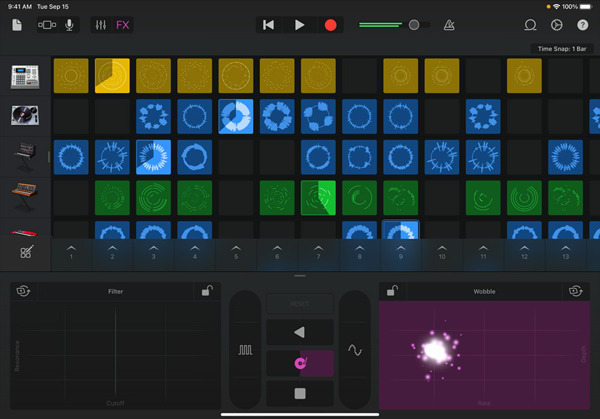Trigger column 10 using its chevron

441,252
